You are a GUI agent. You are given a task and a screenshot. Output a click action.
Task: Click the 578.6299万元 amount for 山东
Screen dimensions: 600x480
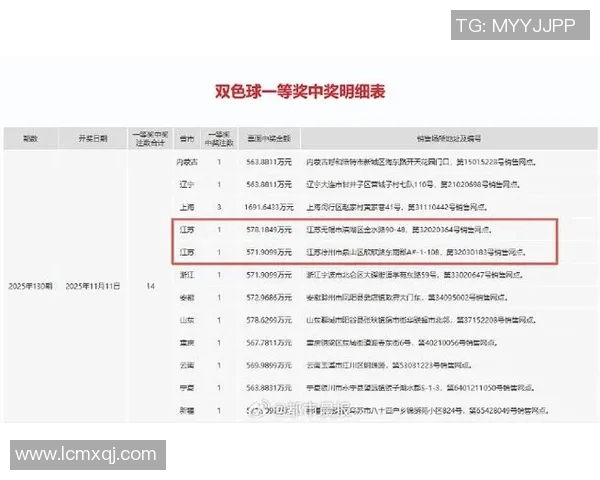269,320
